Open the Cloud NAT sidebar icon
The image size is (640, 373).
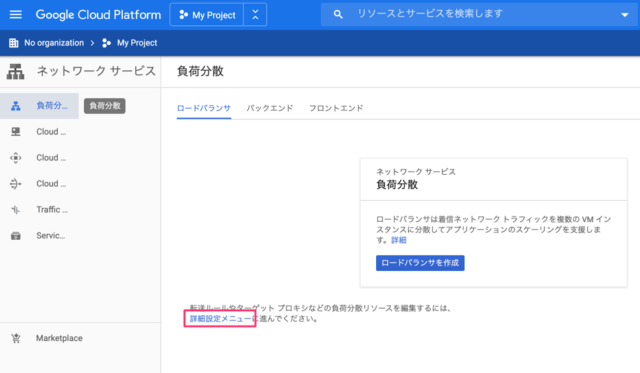16,184
